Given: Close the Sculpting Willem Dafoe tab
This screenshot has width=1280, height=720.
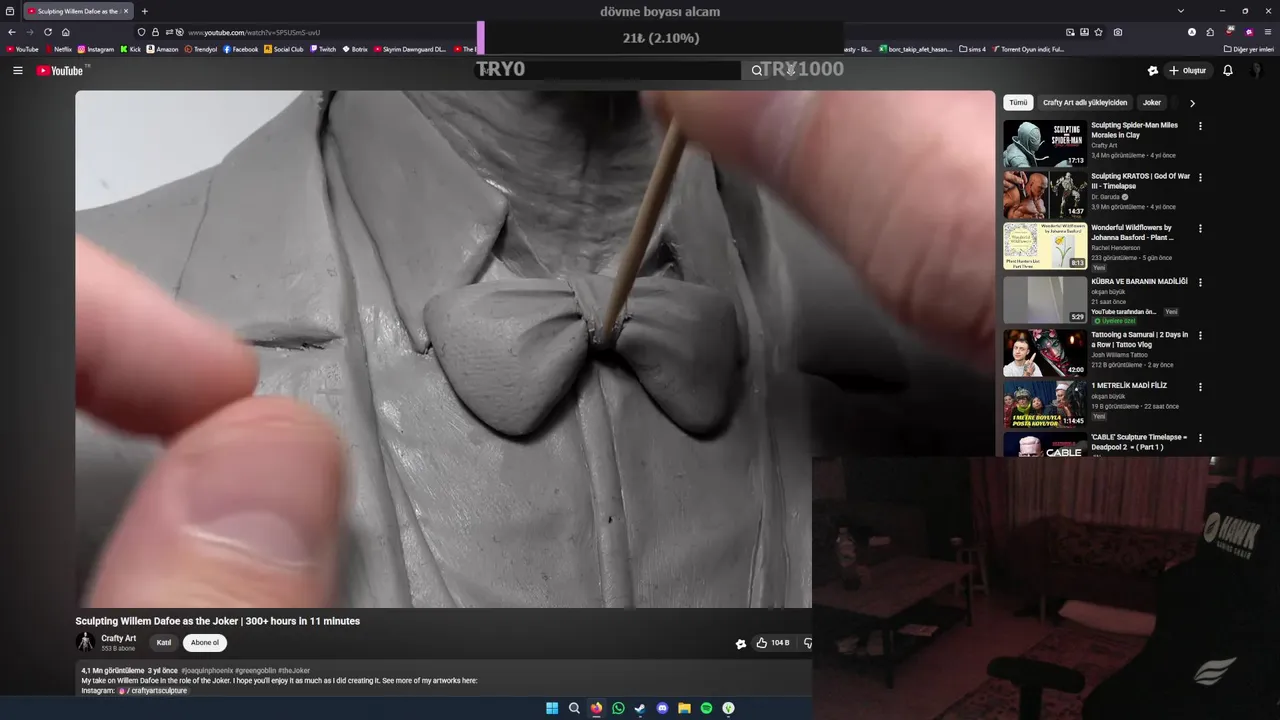Looking at the screenshot, I should pyautogui.click(x=125, y=11).
